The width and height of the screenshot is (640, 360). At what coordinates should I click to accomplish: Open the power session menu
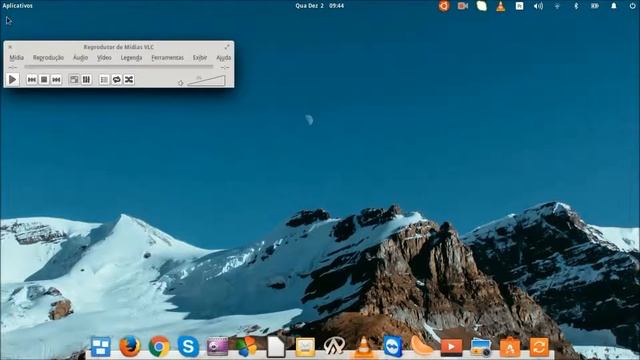click(632, 6)
